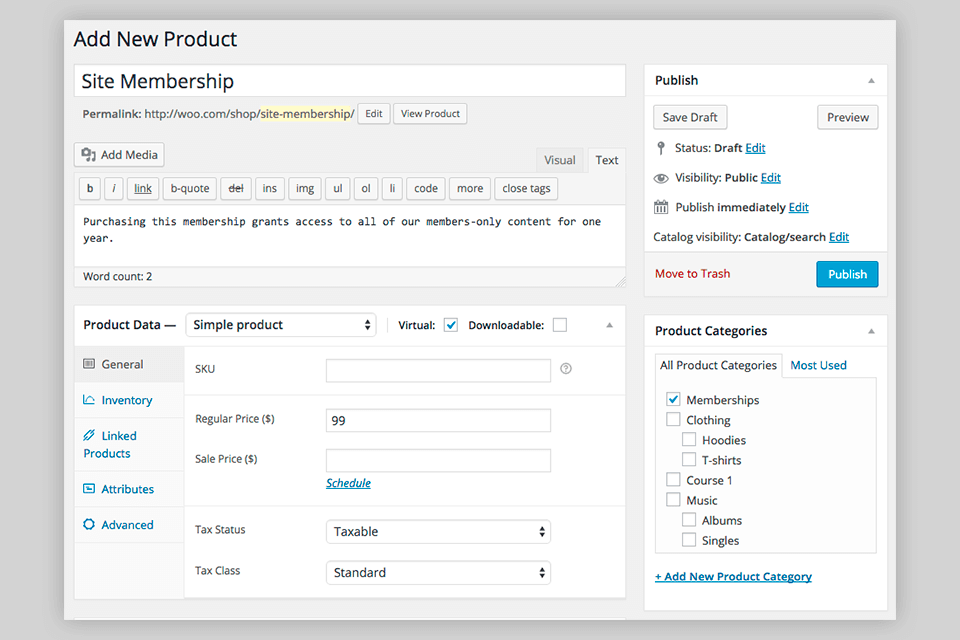
Task: Collapse the Product Categories panel arrow
Action: point(871,331)
